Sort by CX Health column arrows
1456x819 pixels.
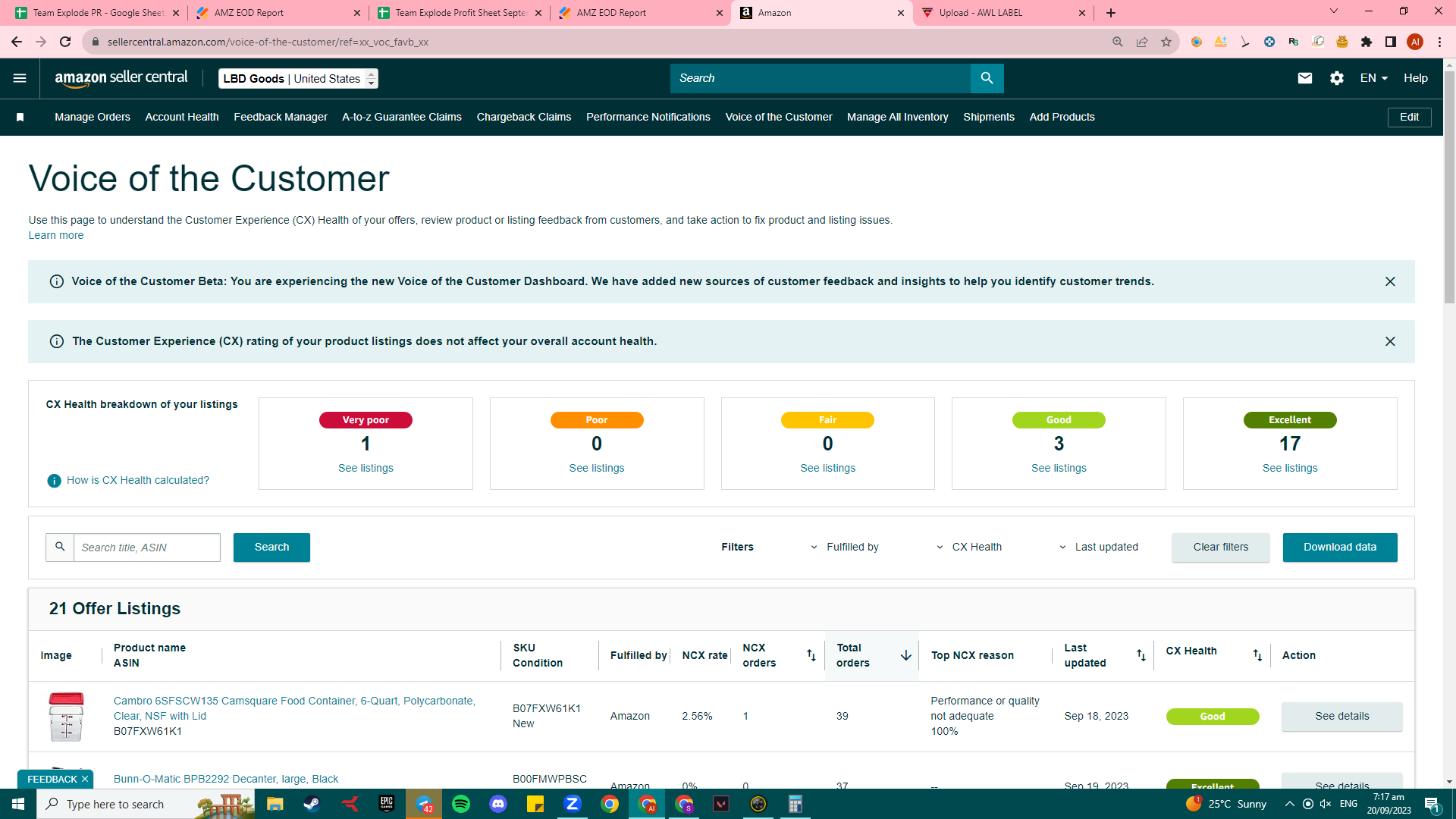click(1257, 655)
